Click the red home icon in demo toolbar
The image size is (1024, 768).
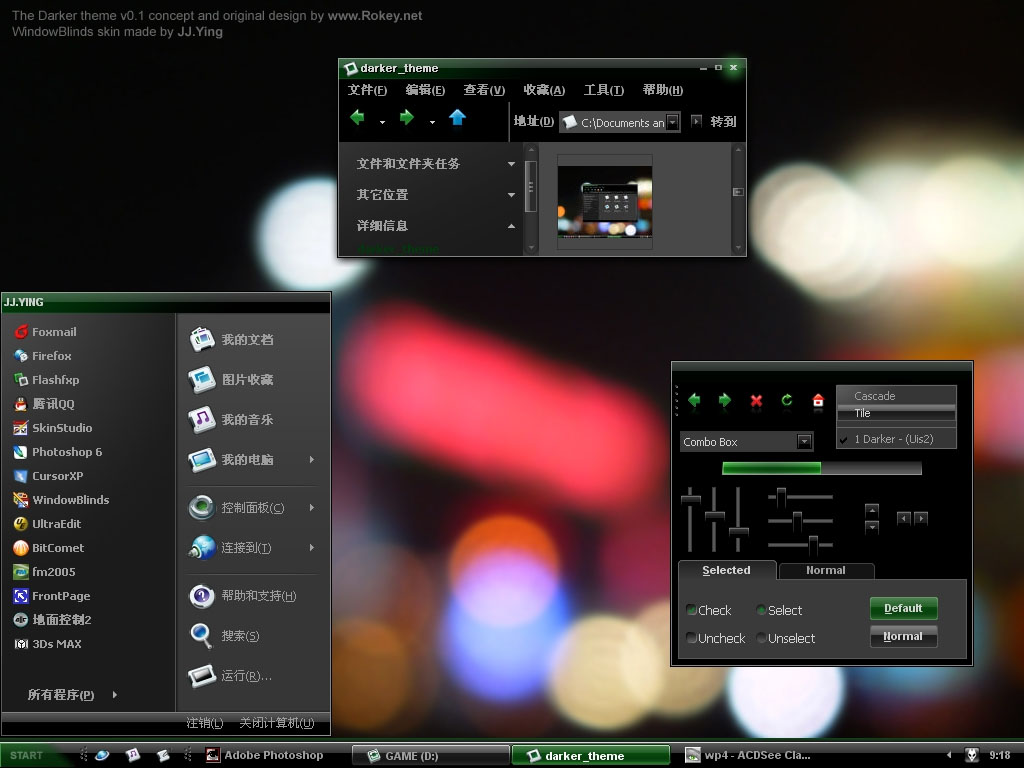pos(818,400)
